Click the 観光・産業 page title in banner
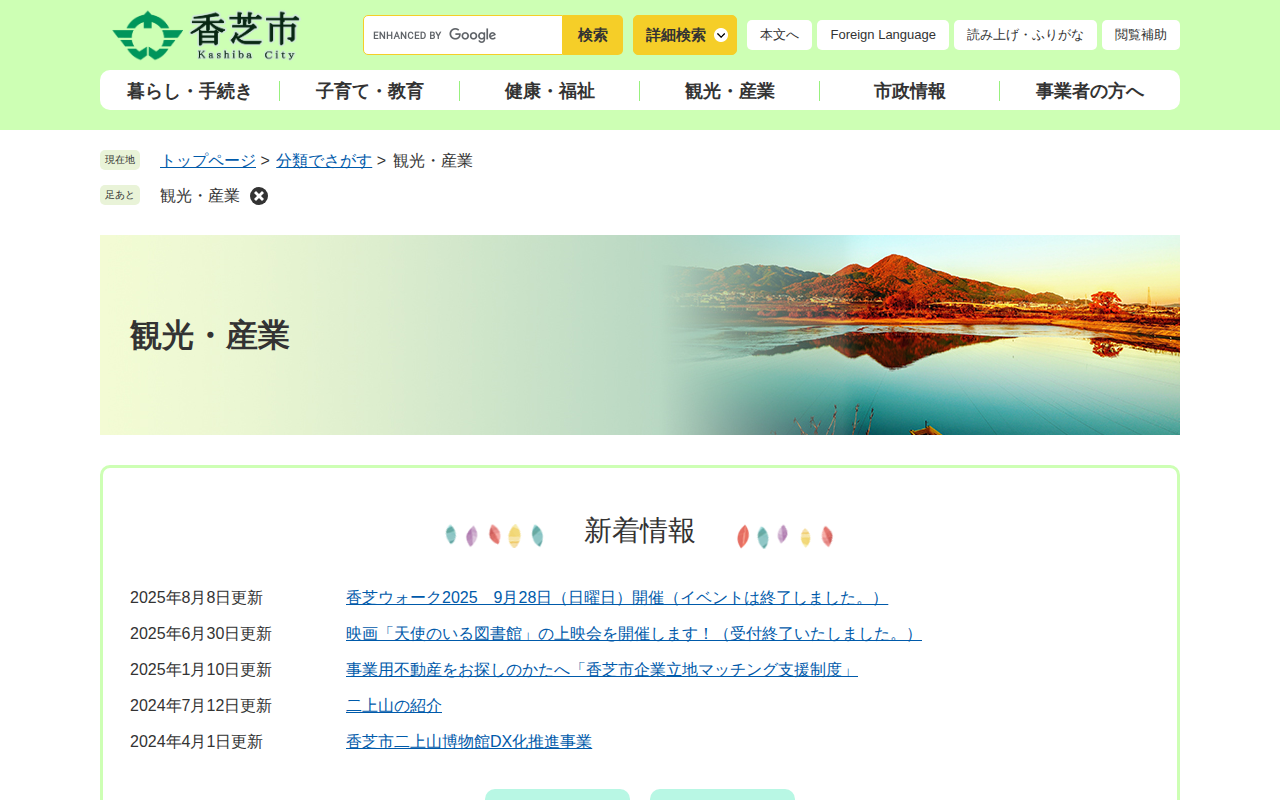1280x800 pixels. (x=210, y=335)
